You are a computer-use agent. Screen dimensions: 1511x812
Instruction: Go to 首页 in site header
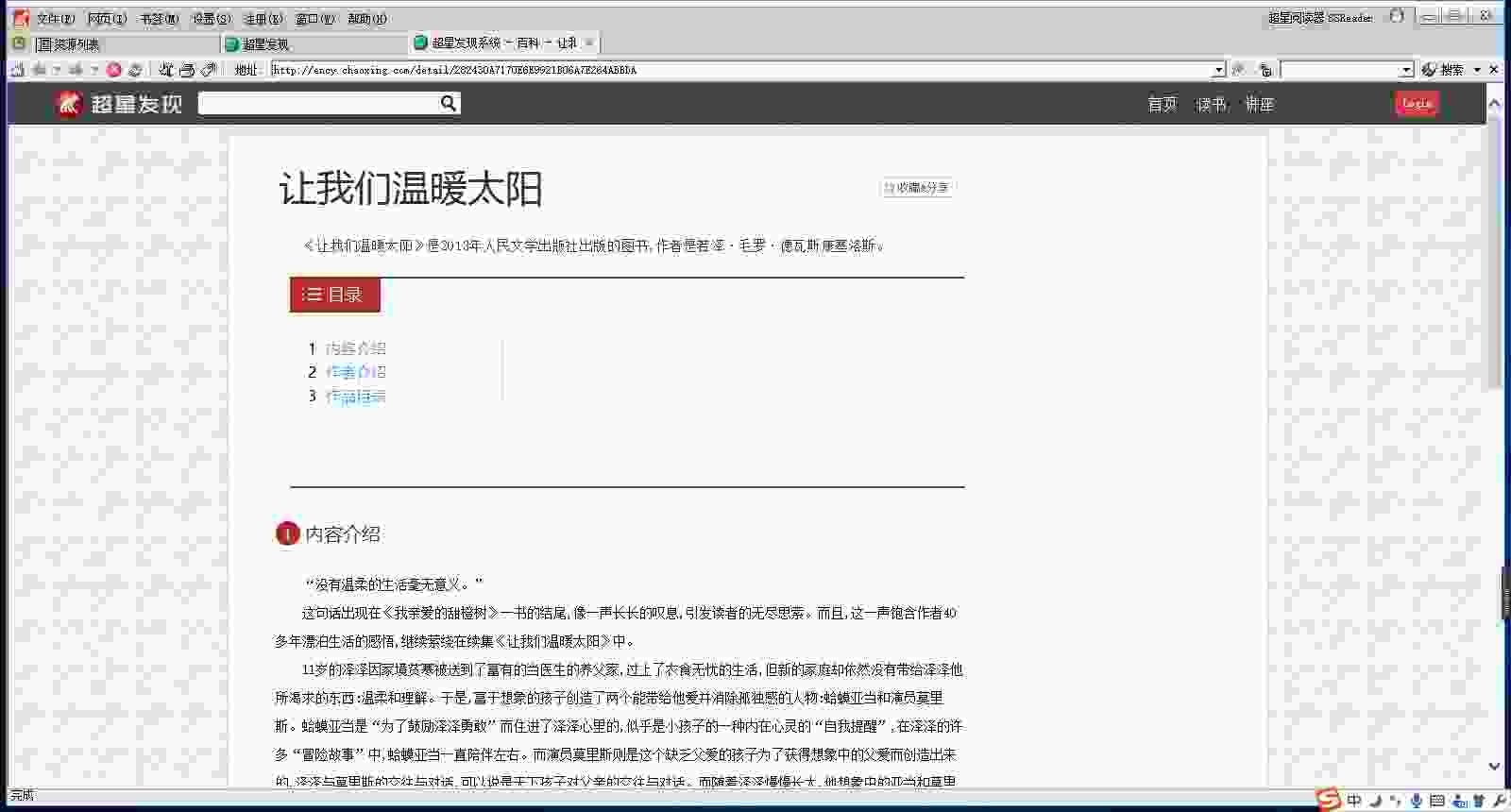point(1163,104)
